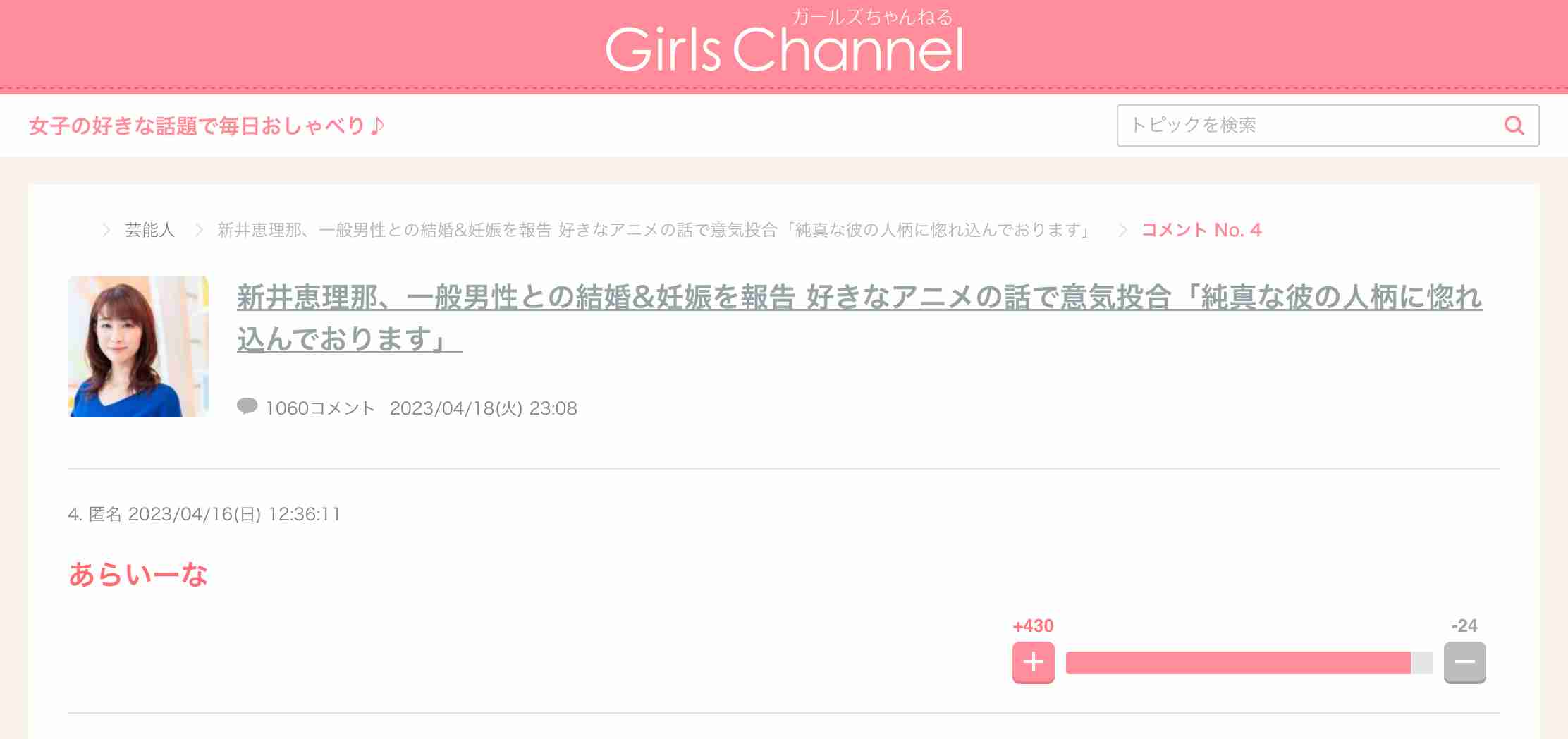Click the +430 vote count

[x=1033, y=625]
